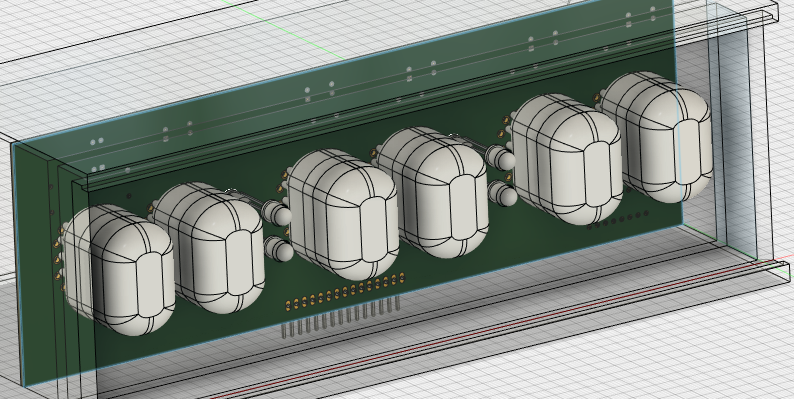Select the transparent enclosure right side wall
Image resolution: width=794 pixels, height=399 pixels.
click(x=734, y=132)
